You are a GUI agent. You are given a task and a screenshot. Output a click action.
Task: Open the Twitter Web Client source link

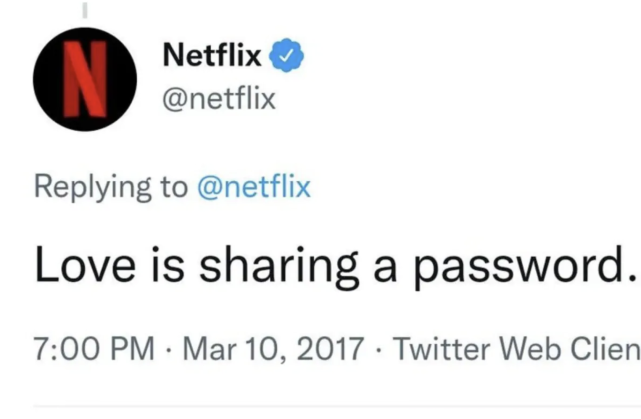coord(516,349)
